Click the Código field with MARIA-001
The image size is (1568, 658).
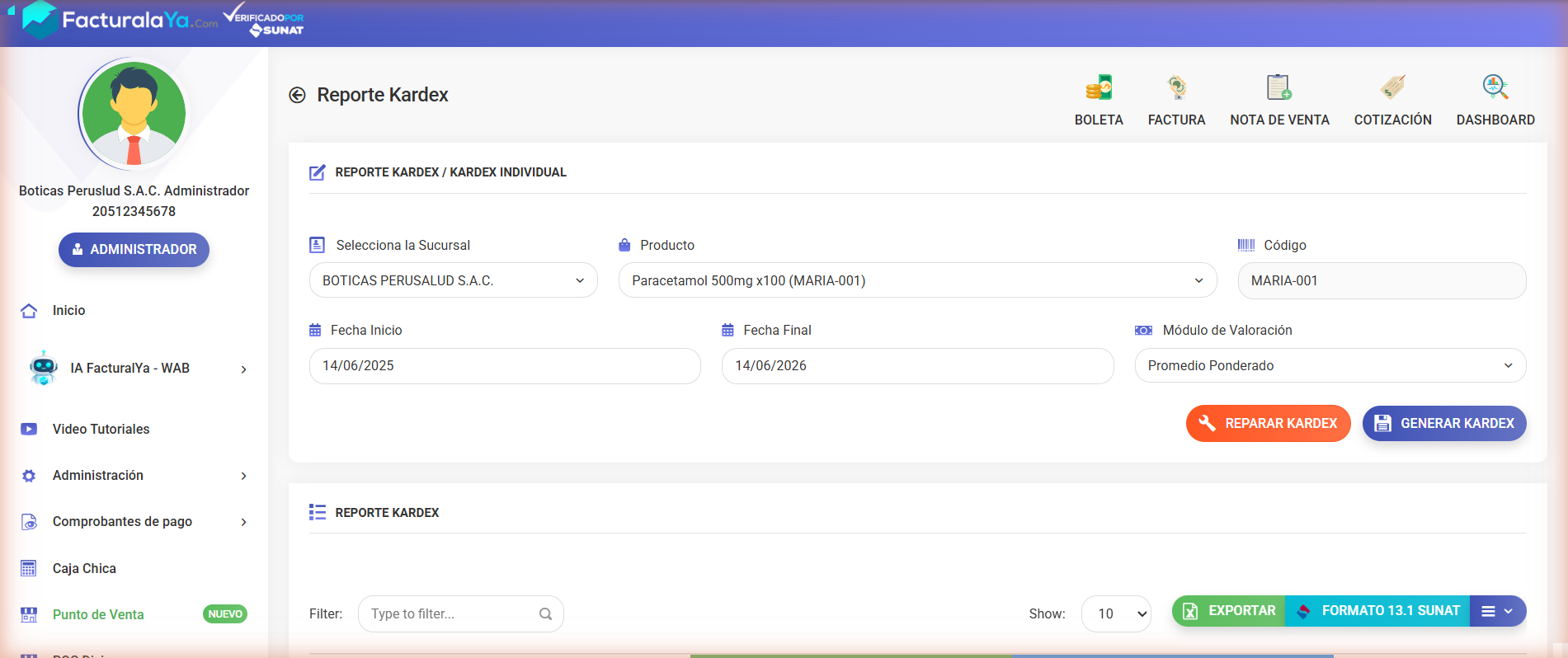pyautogui.click(x=1382, y=280)
